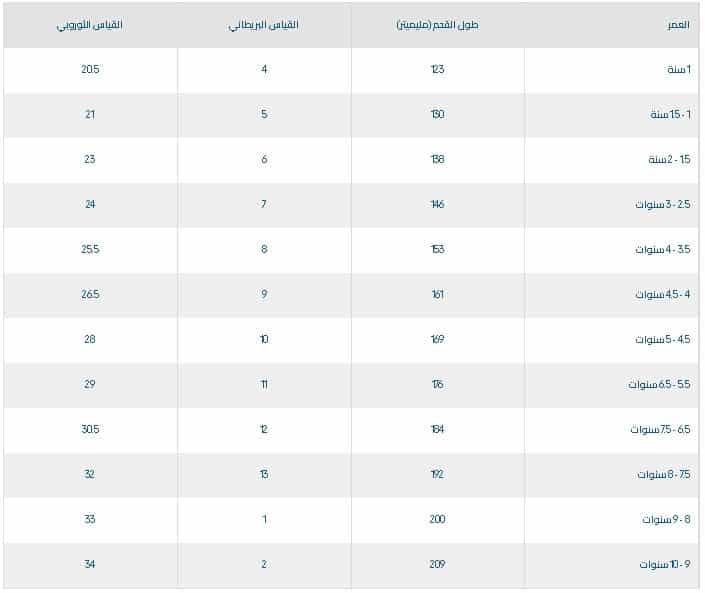
Task: Click the foot length cell 123
Action: click(x=438, y=70)
